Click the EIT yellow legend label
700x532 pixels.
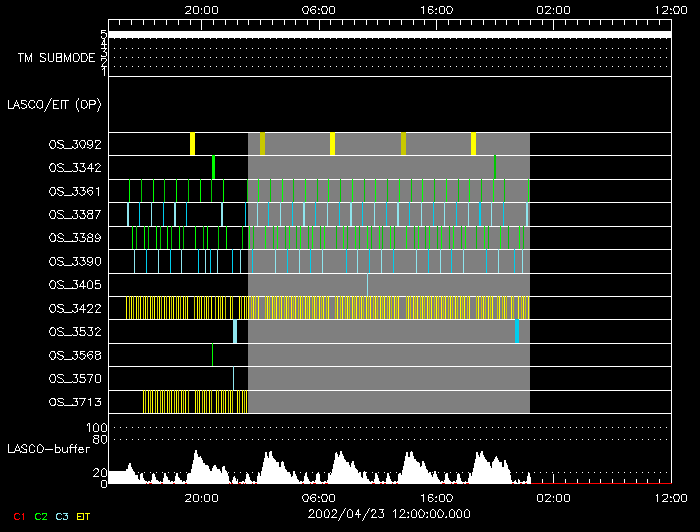(83, 517)
